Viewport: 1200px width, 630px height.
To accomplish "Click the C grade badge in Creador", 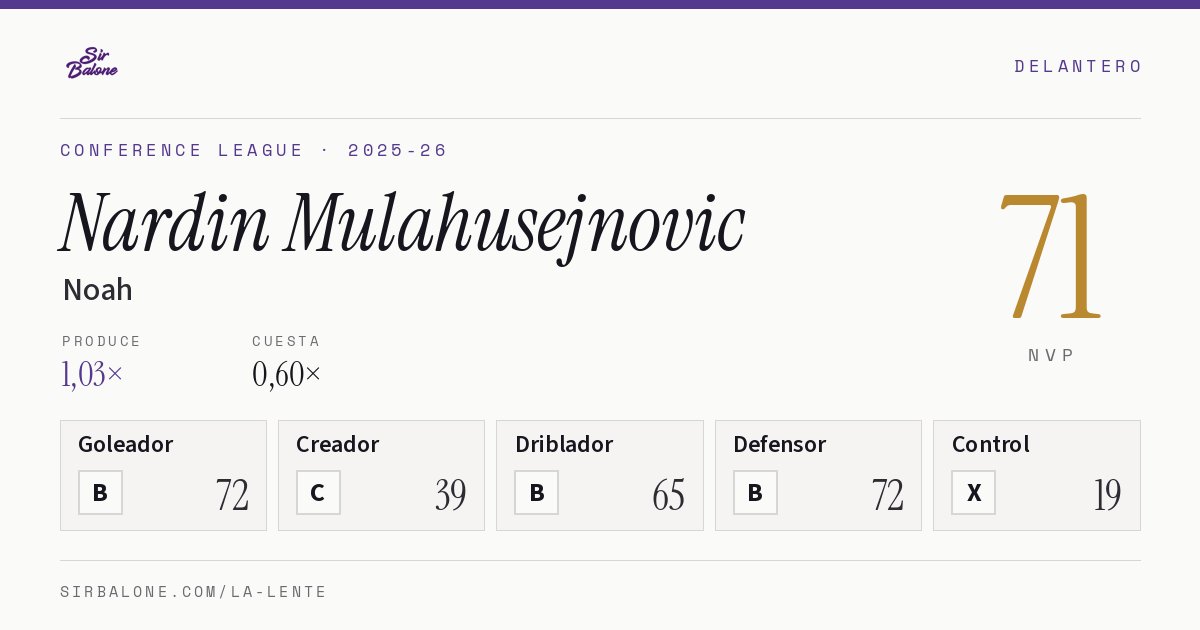I will (x=318, y=493).
